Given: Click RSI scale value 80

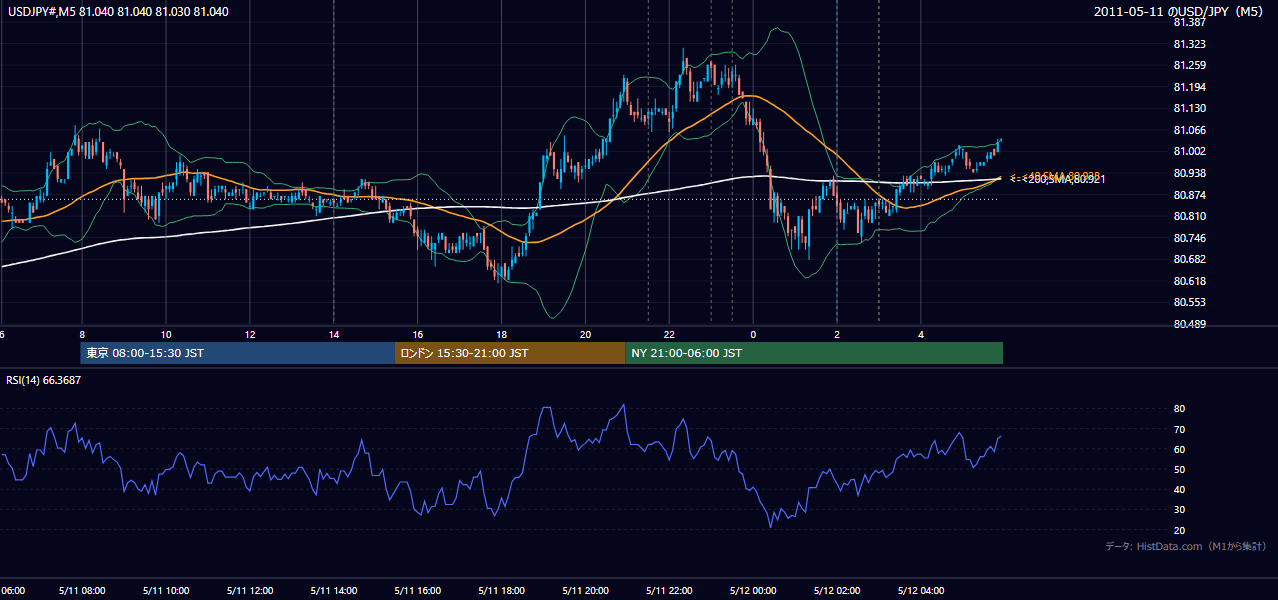Looking at the screenshot, I should click(1179, 409).
